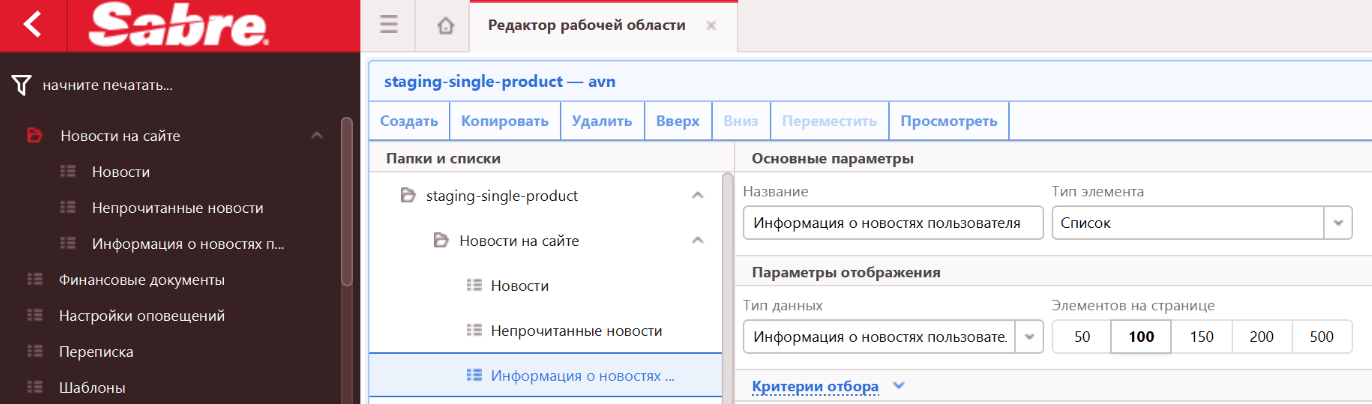Click the red folder icon in sidebar
The image size is (1372, 404).
pyautogui.click(x=34, y=136)
